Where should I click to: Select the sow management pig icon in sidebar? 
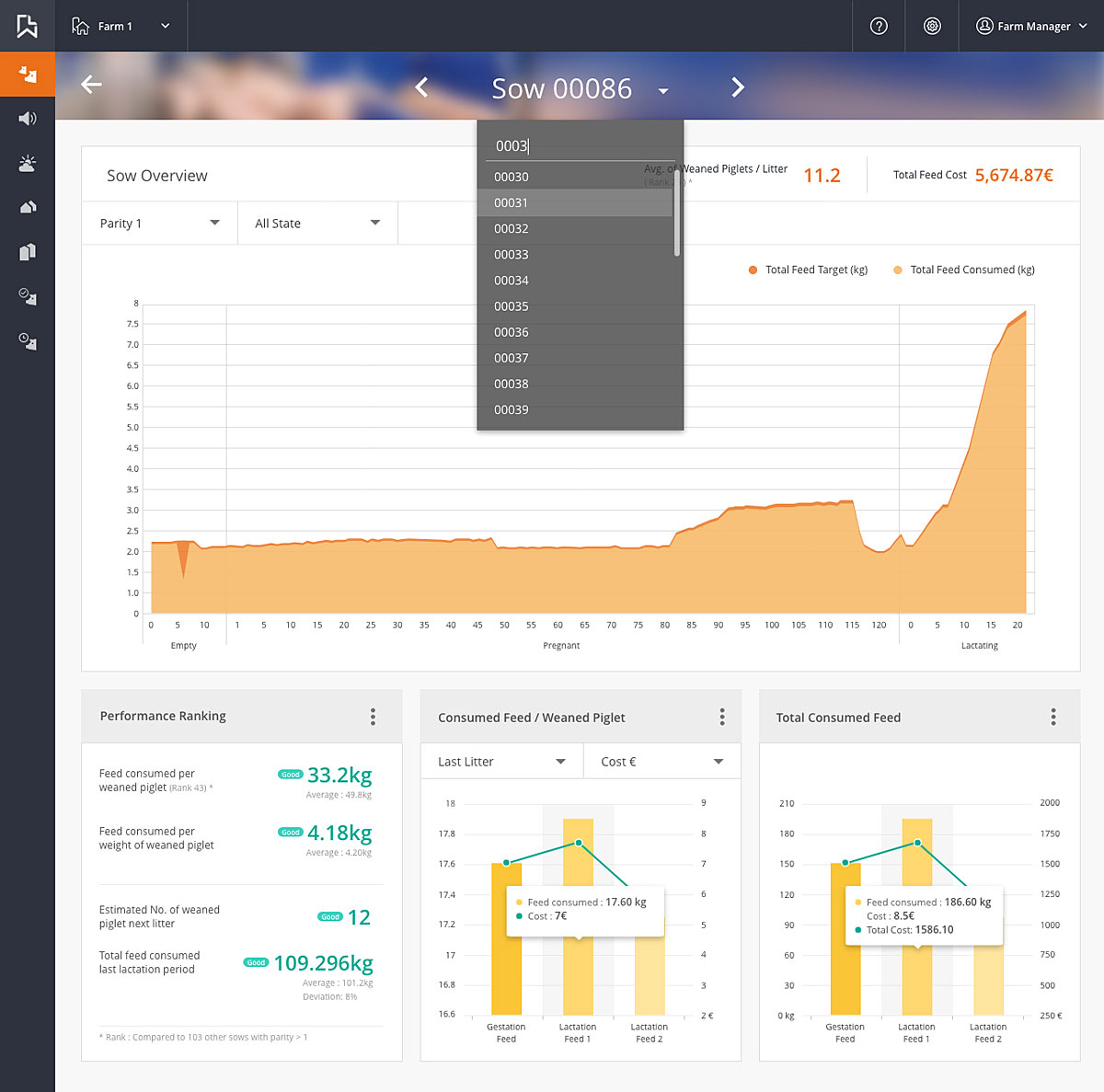tap(27, 74)
